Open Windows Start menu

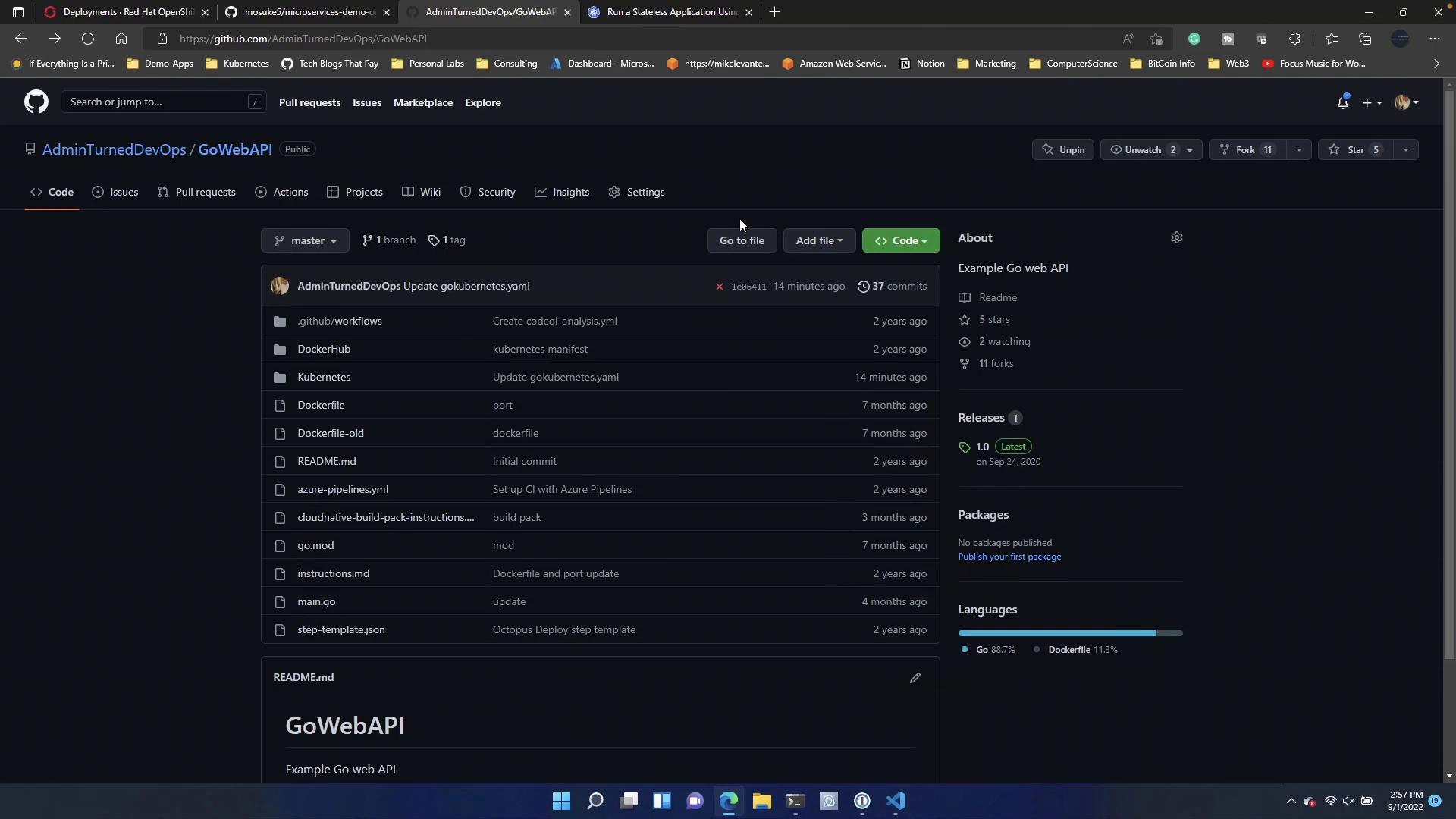click(561, 801)
